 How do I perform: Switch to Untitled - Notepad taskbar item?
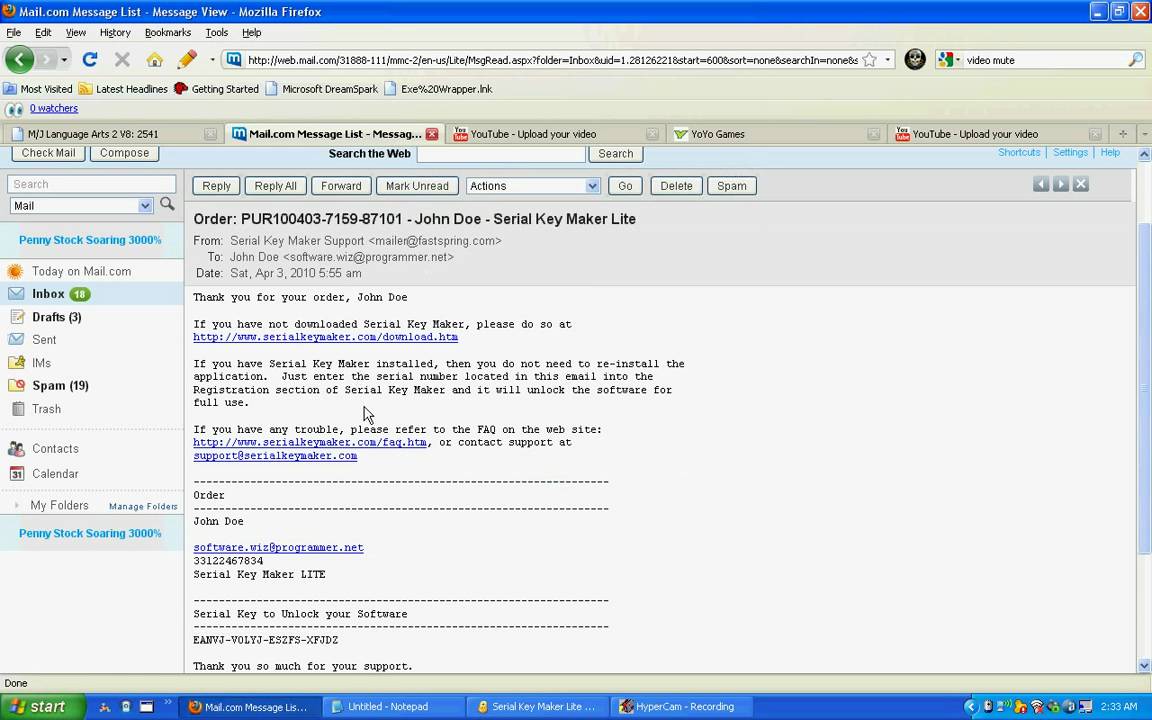pos(392,707)
